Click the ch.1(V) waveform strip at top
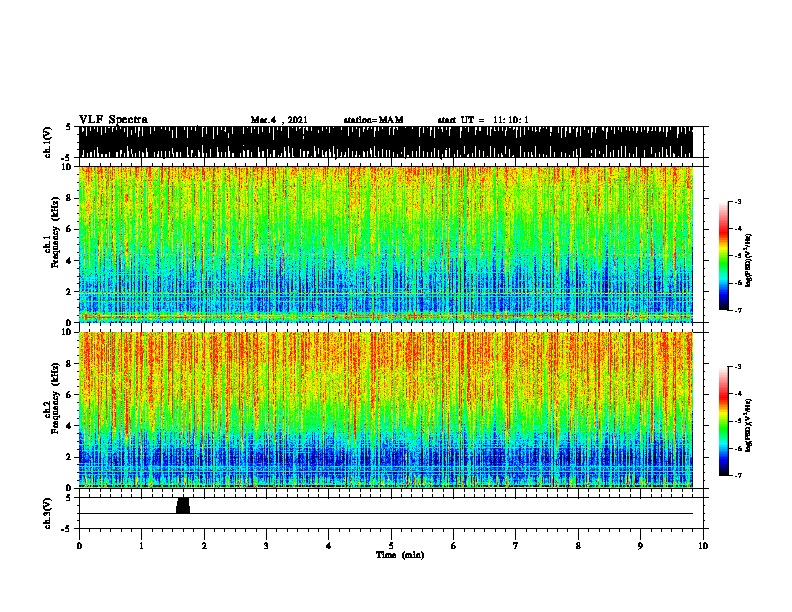 (386, 142)
